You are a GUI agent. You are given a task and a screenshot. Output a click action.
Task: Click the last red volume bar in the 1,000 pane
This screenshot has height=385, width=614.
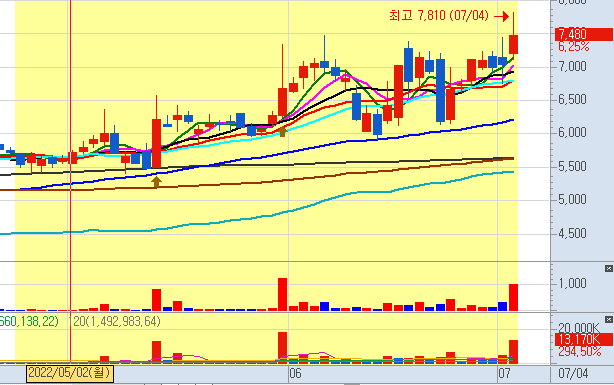pyautogui.click(x=513, y=298)
